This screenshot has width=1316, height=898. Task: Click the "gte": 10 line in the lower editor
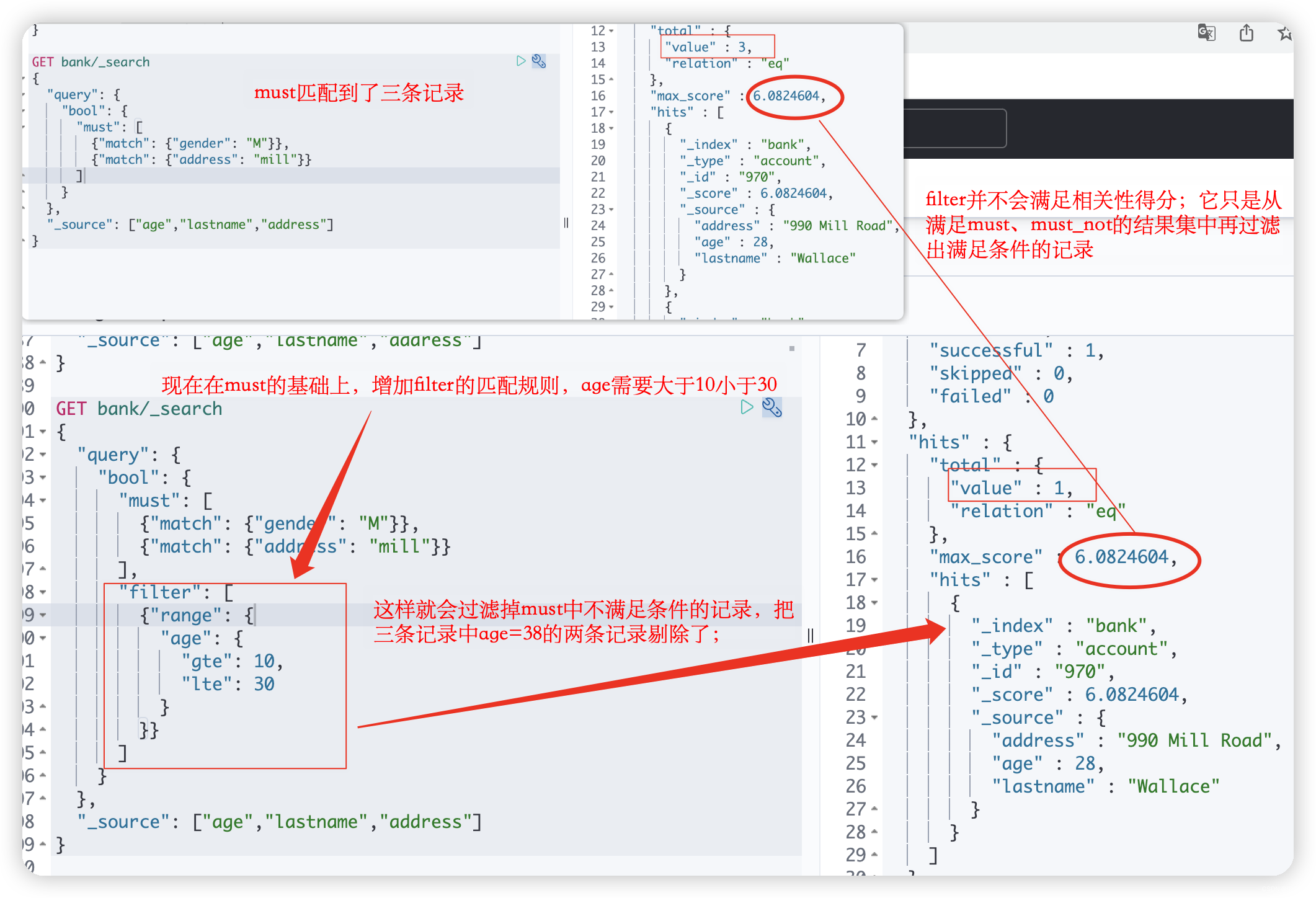point(233,661)
